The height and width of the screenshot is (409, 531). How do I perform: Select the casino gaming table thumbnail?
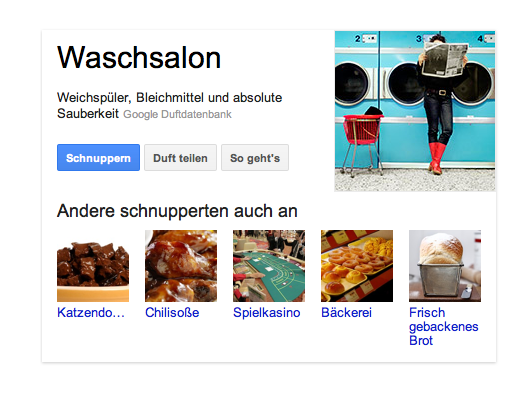(269, 266)
